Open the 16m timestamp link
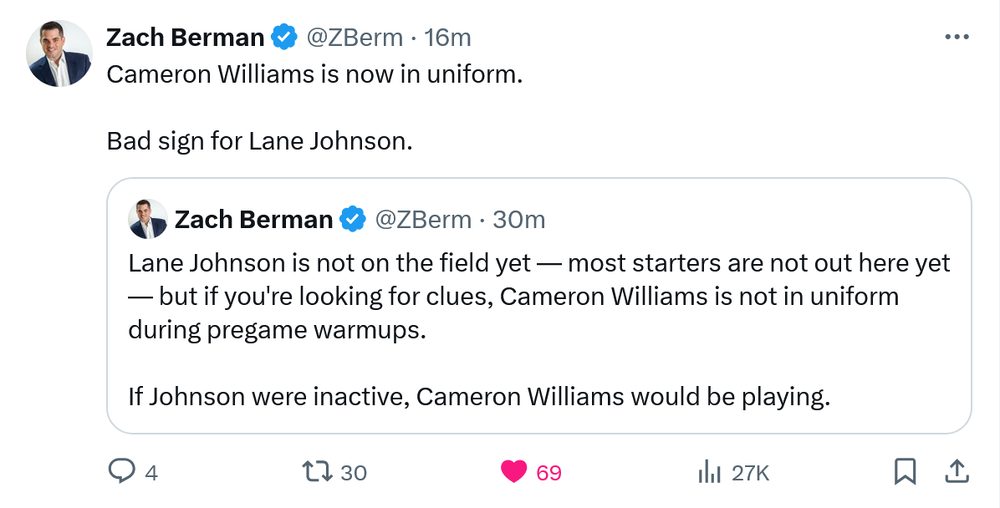 [447, 38]
